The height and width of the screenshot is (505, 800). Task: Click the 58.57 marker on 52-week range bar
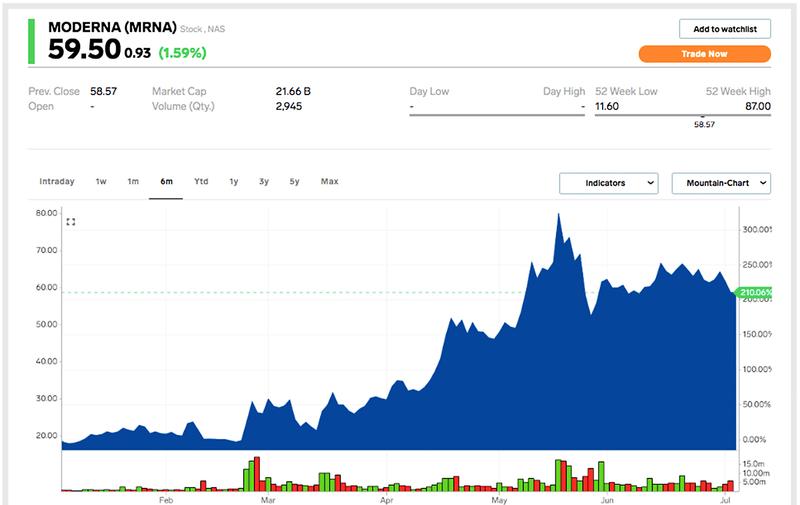(x=704, y=124)
